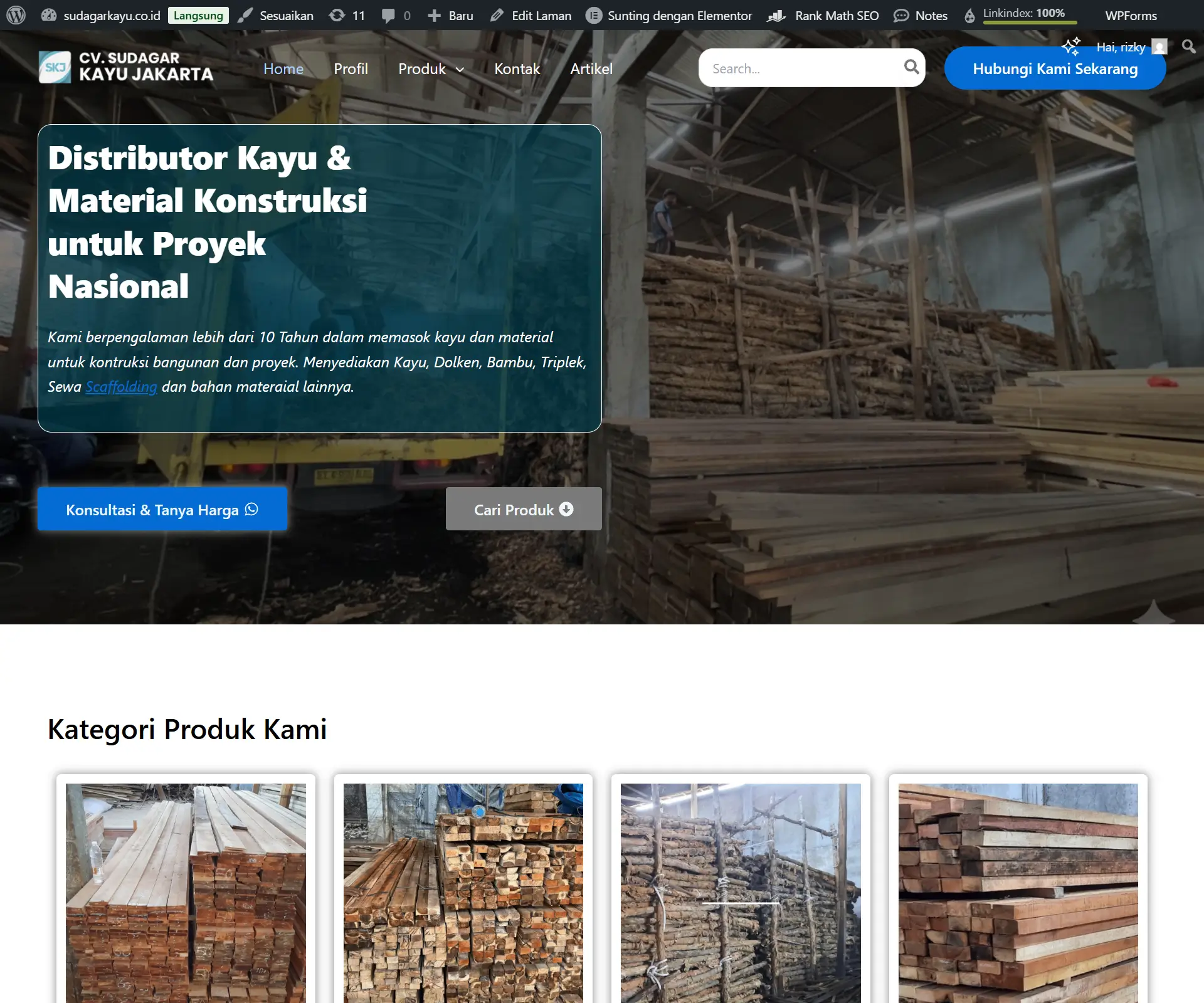Image resolution: width=1204 pixels, height=1003 pixels.
Task: Open the updates icon showing 11
Action: click(337, 15)
